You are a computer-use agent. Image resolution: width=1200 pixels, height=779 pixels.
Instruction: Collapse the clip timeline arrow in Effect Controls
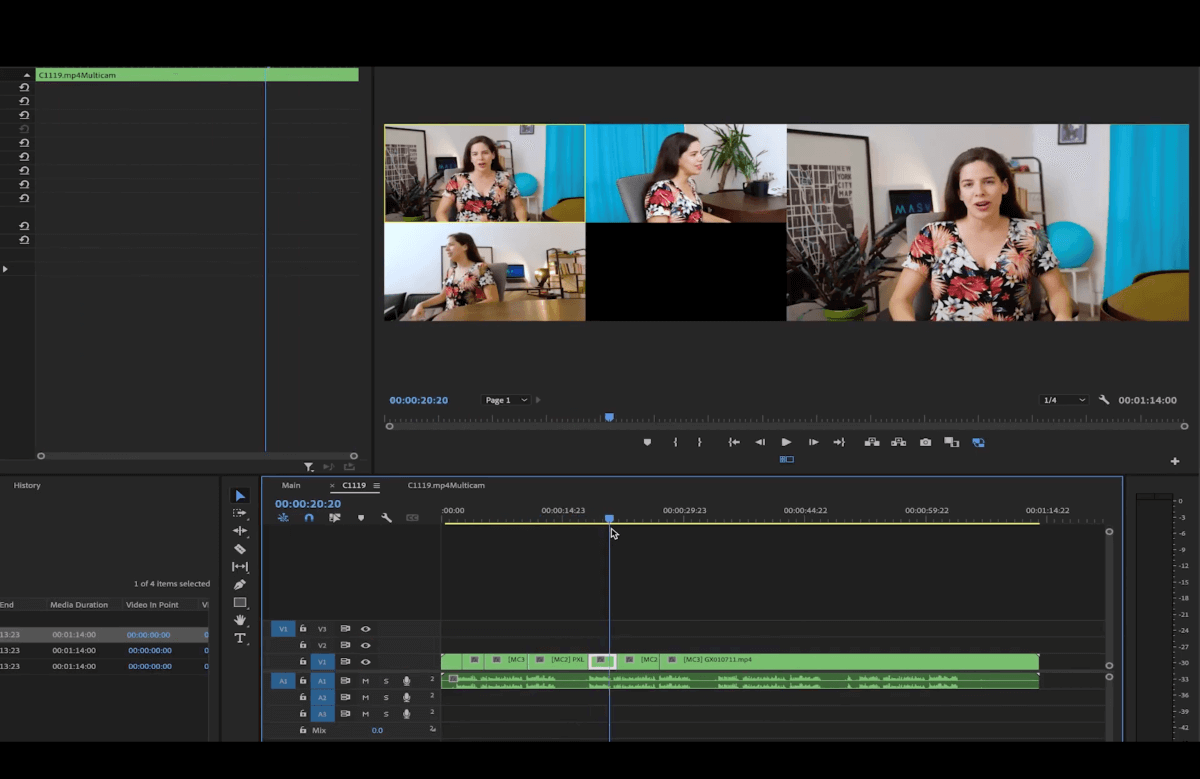(27, 75)
